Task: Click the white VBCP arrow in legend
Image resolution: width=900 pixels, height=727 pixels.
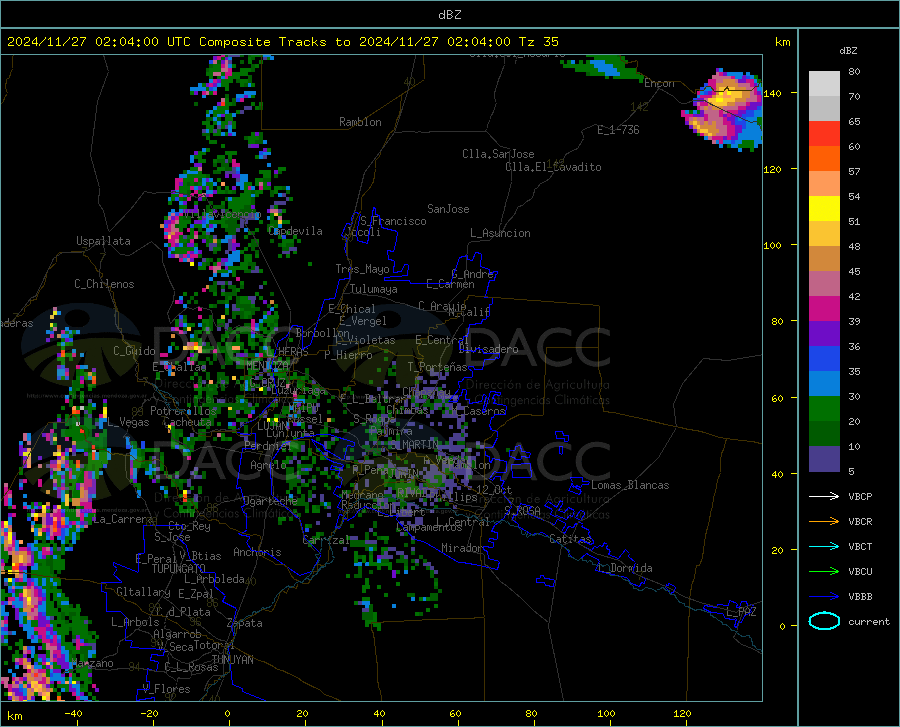Action: tap(824, 496)
